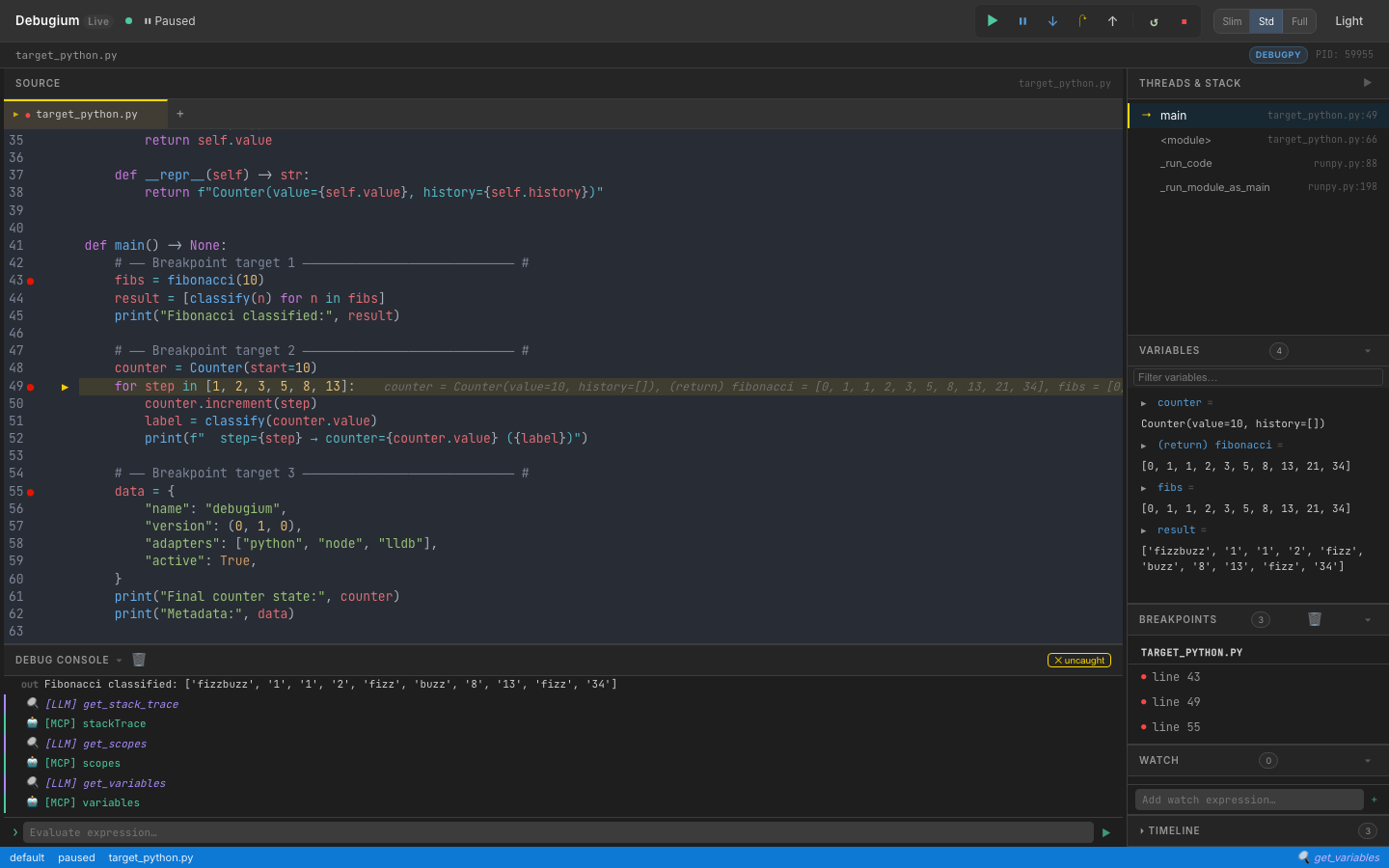Click the Pause indicator in the header

coord(171,20)
